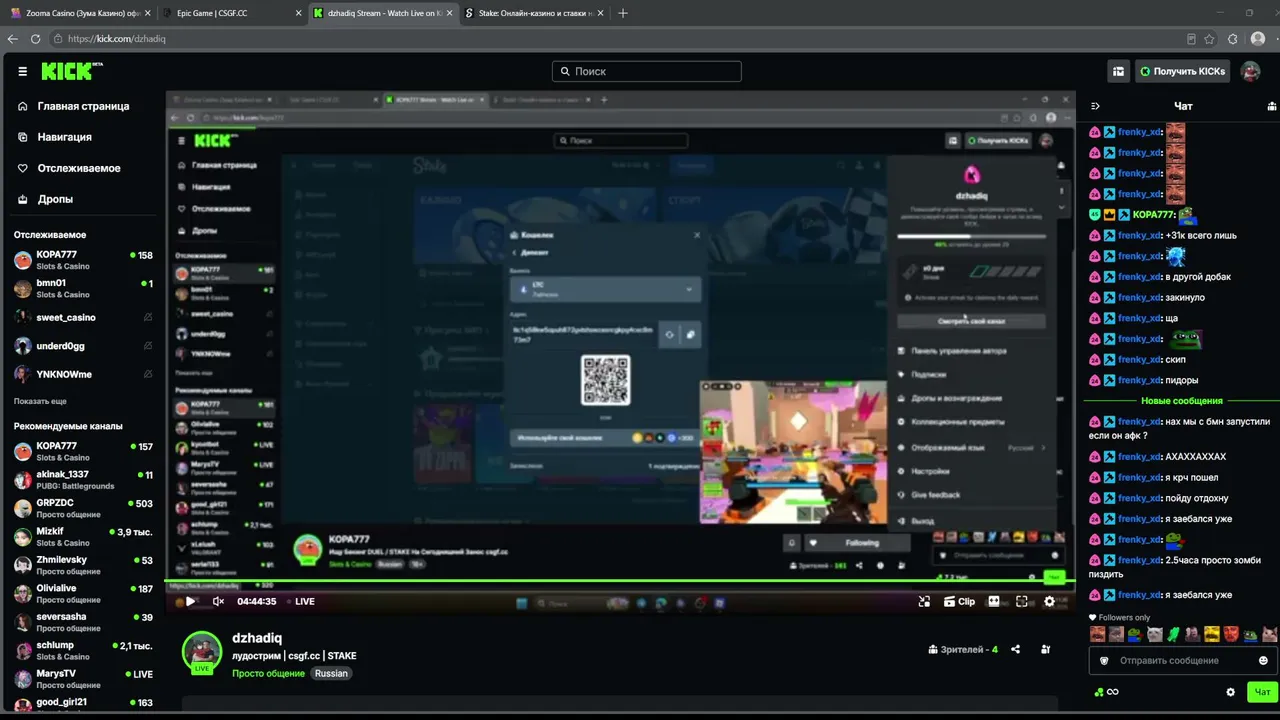This screenshot has width=1280, height=720.
Task: Open chat identity shield icon
Action: coord(1104,660)
